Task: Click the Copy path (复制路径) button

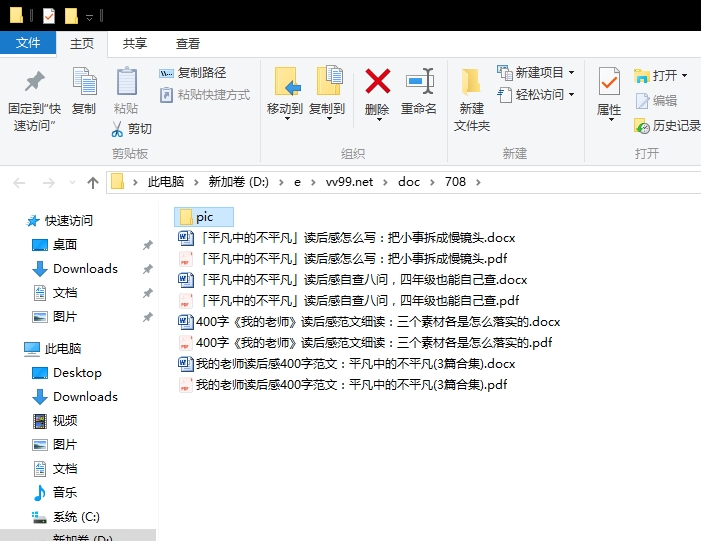Action: [x=193, y=72]
